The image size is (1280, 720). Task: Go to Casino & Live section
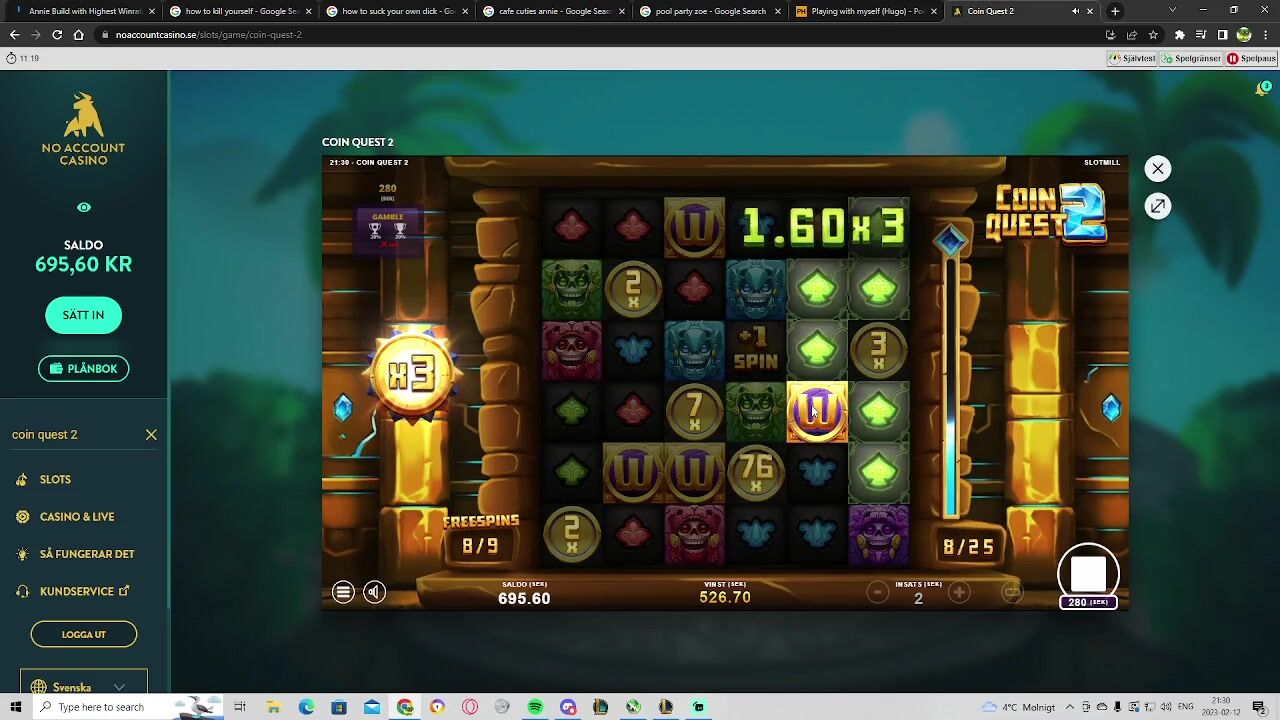point(77,517)
